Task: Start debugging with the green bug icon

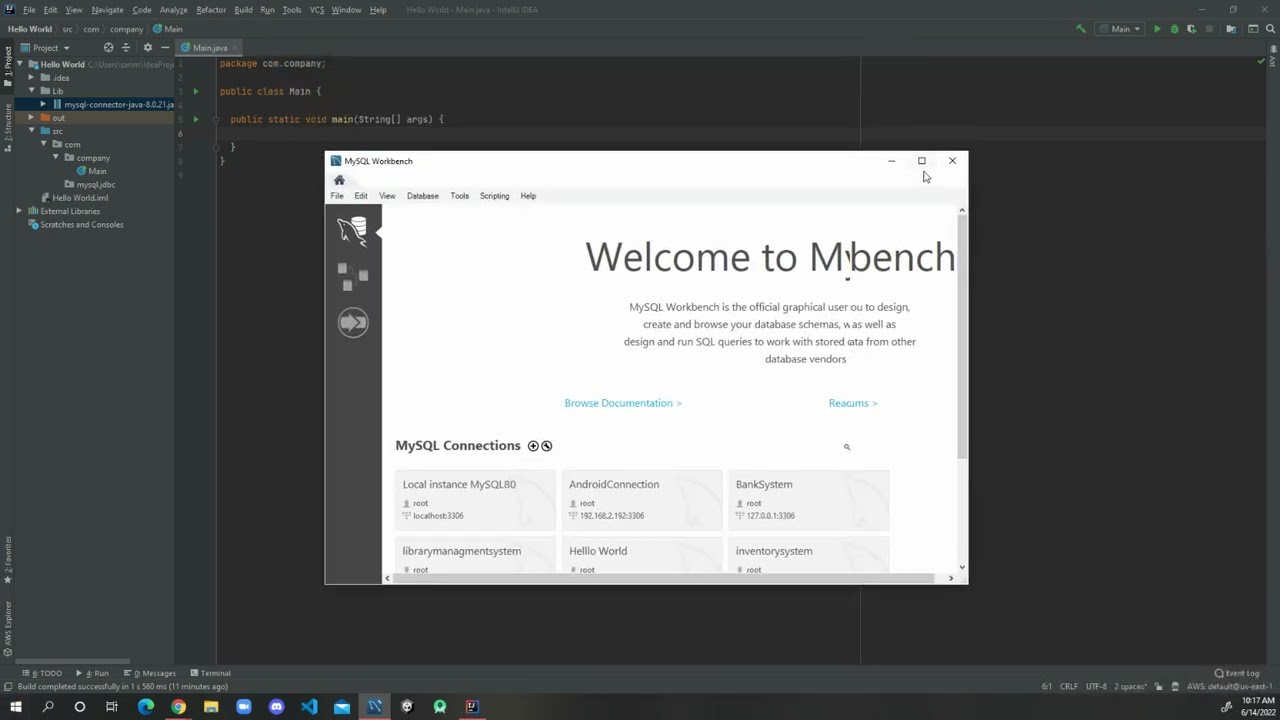Action: (x=1174, y=29)
